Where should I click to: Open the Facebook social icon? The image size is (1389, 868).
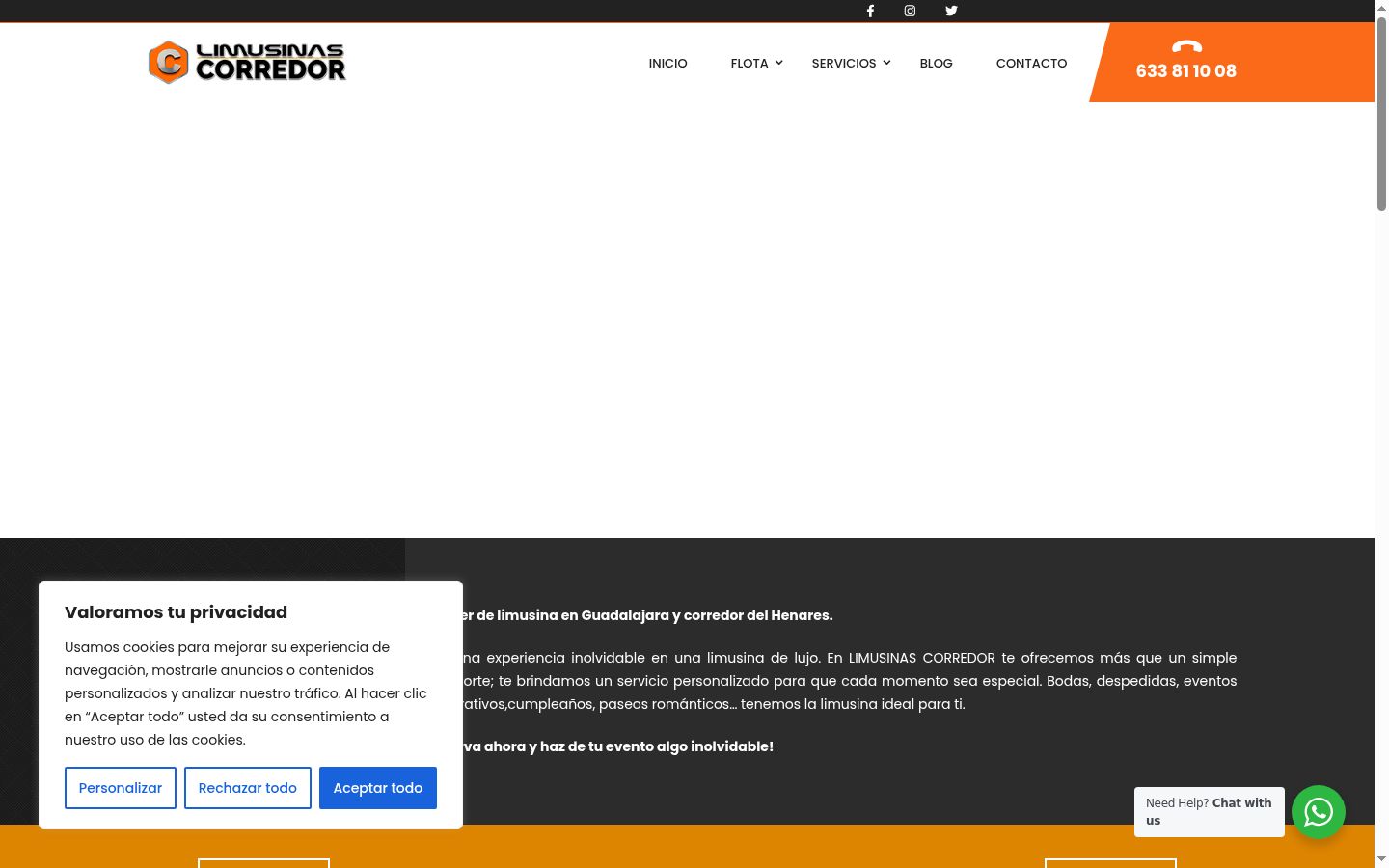[870, 11]
